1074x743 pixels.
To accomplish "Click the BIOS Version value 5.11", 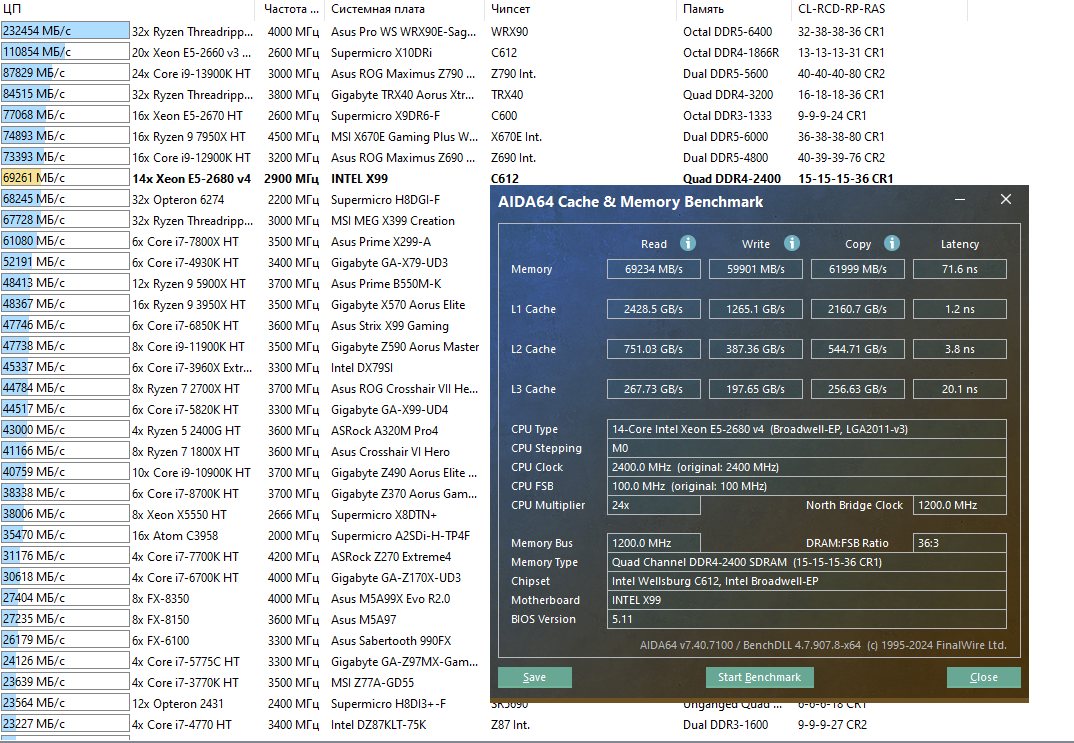I will point(806,619).
